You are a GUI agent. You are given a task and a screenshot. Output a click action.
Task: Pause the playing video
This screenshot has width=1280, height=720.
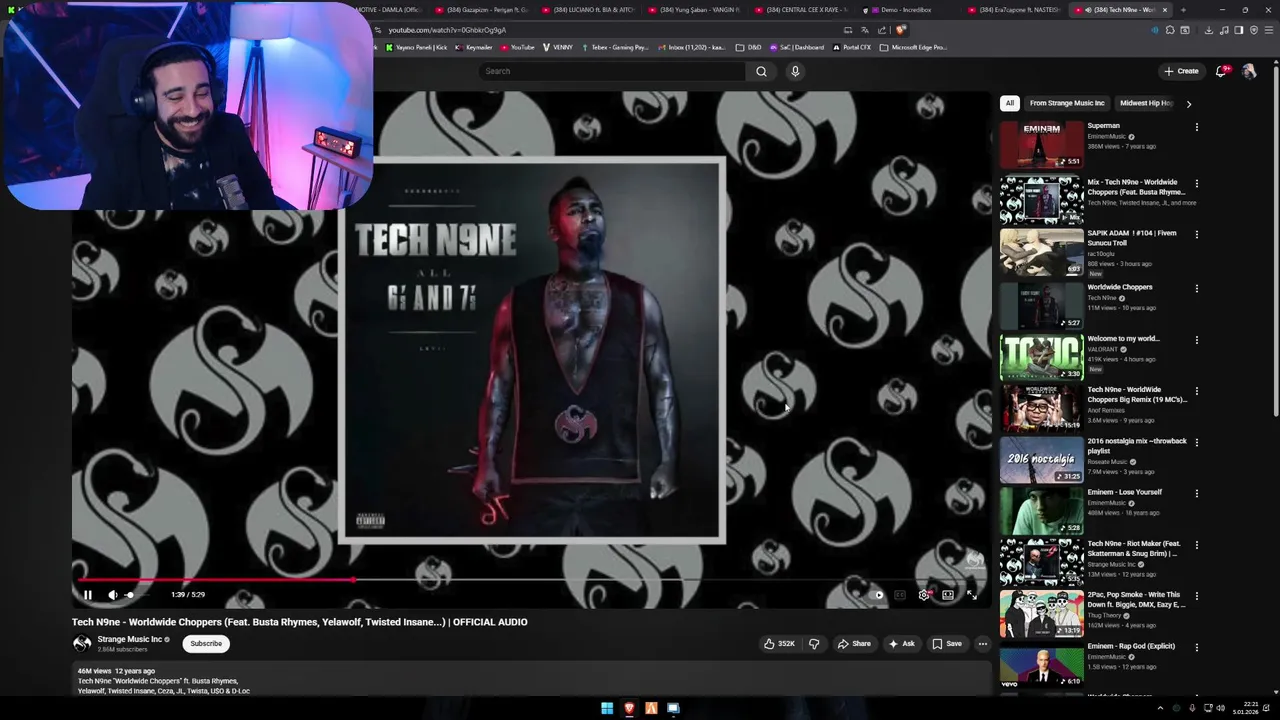87,595
